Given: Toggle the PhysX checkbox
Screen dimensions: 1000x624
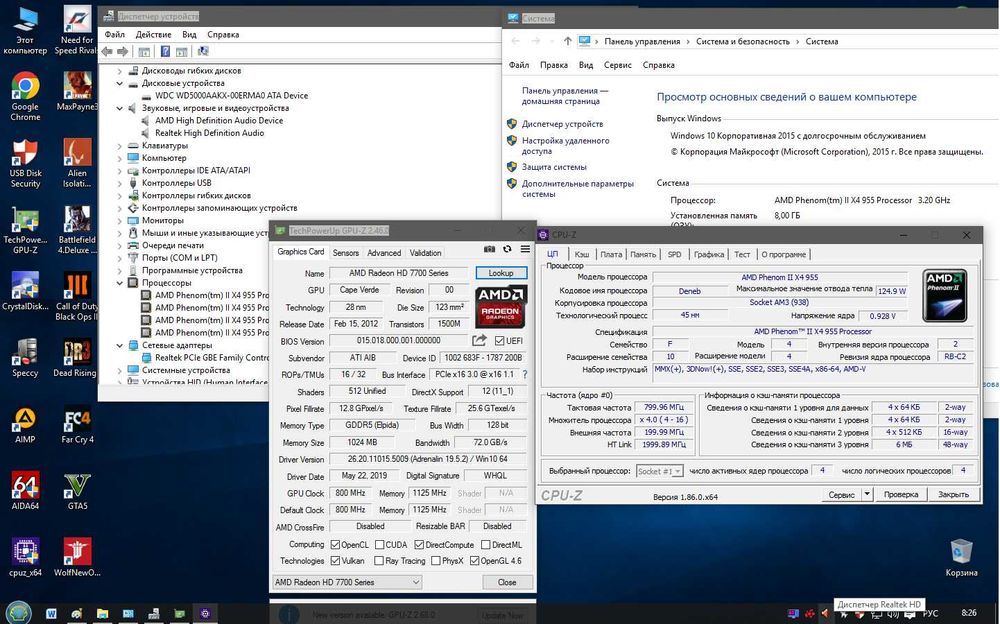Looking at the screenshot, I should pyautogui.click(x=436, y=561).
